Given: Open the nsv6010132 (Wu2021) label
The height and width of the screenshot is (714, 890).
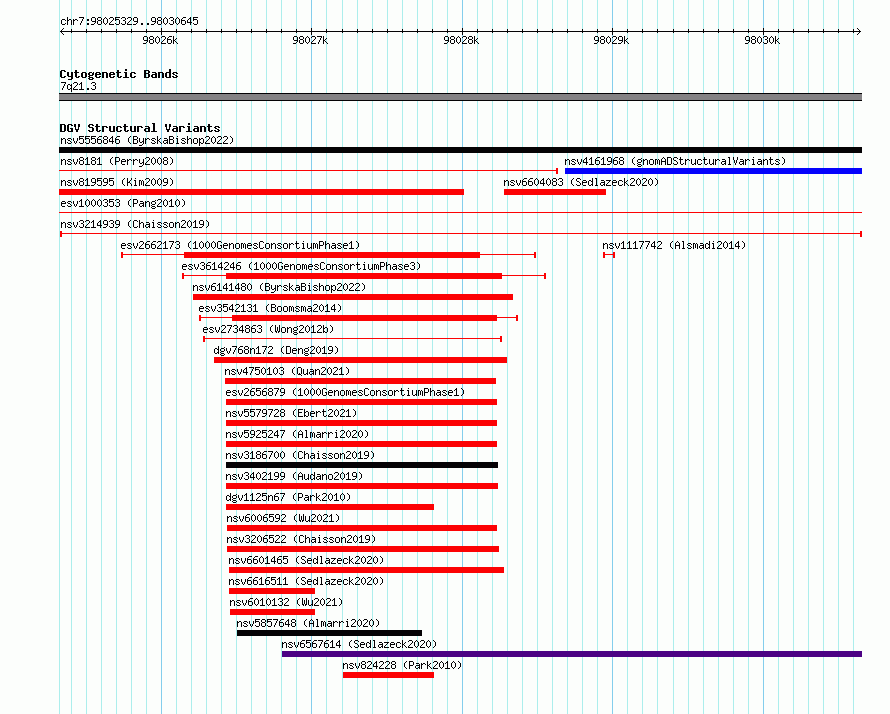Looking at the screenshot, I should pos(286,602).
